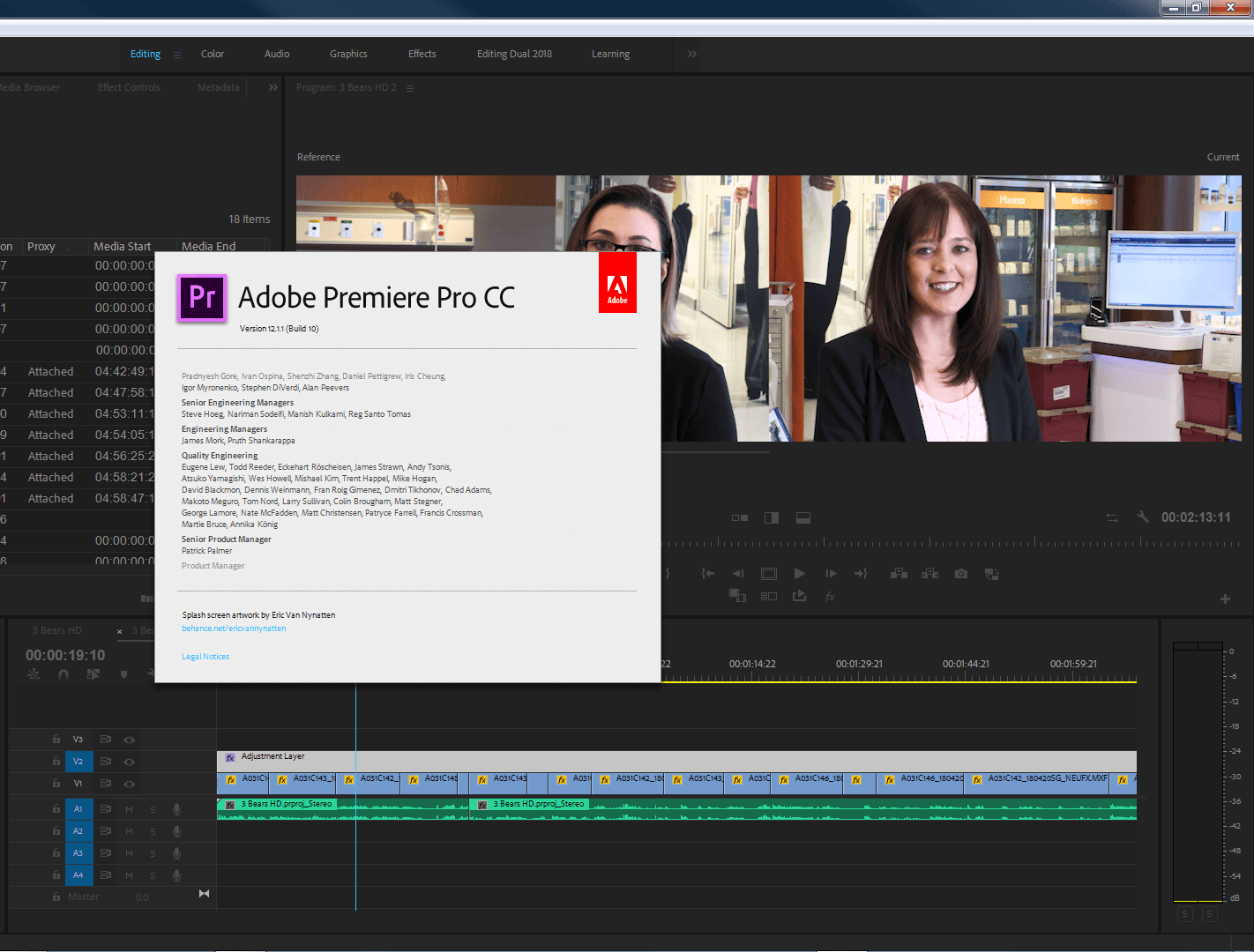
Task: Toggle Snap magnet icon in timeline
Action: coord(63,674)
